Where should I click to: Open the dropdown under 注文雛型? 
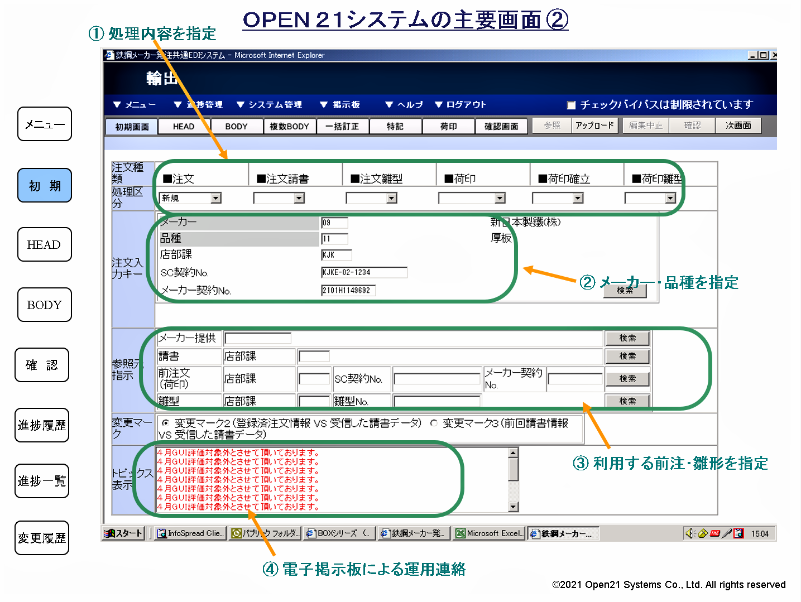pyautogui.click(x=371, y=198)
